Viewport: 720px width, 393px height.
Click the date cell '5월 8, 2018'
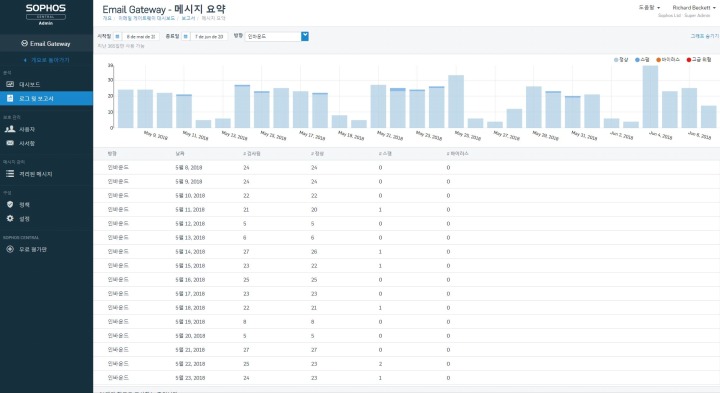pos(189,168)
